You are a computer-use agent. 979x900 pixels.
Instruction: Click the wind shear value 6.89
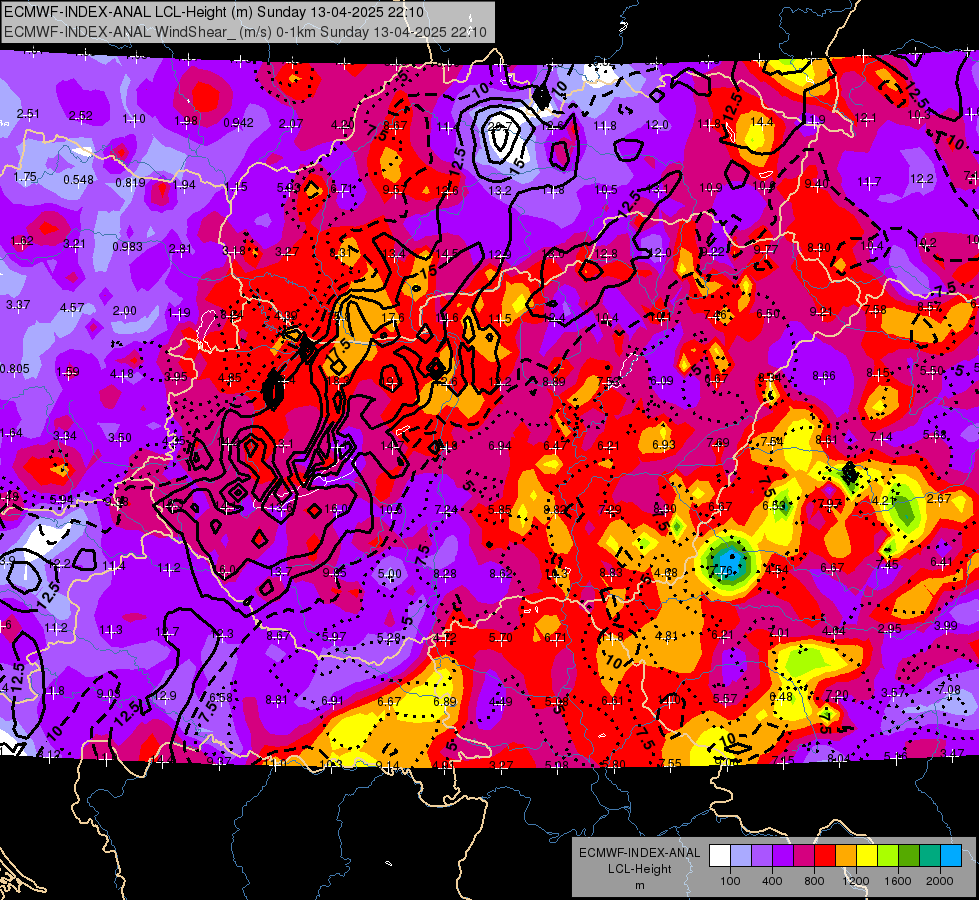point(445,702)
